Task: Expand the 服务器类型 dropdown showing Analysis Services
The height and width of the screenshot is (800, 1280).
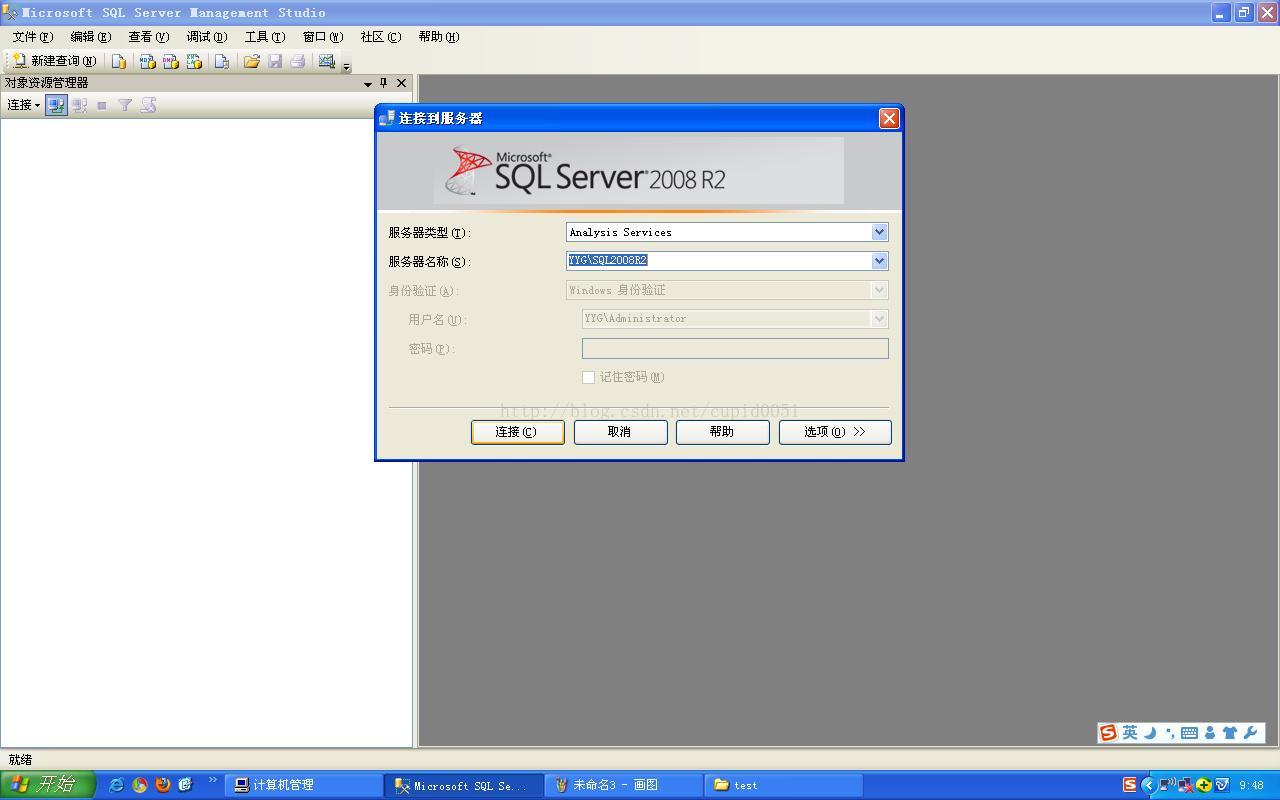Action: pos(879,232)
